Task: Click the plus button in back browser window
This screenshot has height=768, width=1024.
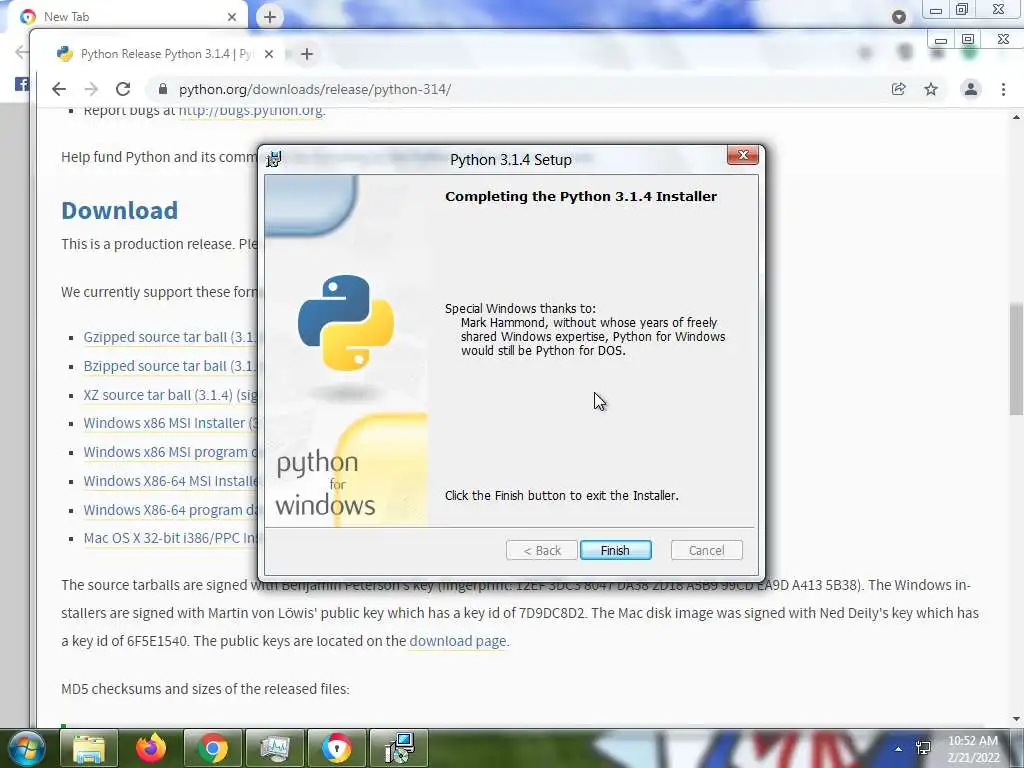Action: pos(270,17)
